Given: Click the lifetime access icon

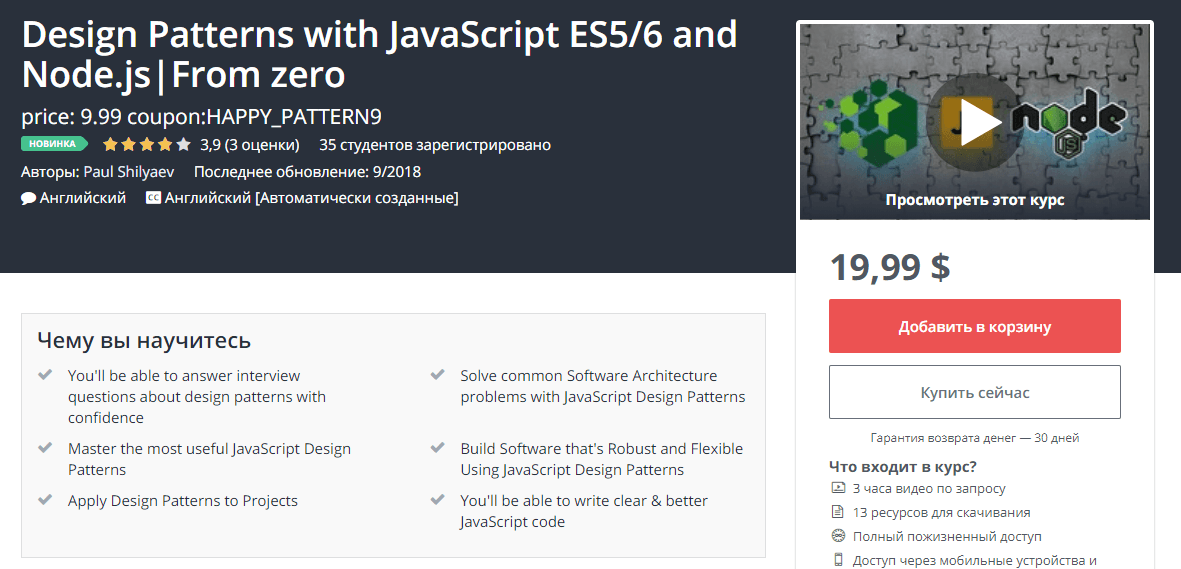Looking at the screenshot, I should pyautogui.click(x=838, y=537).
